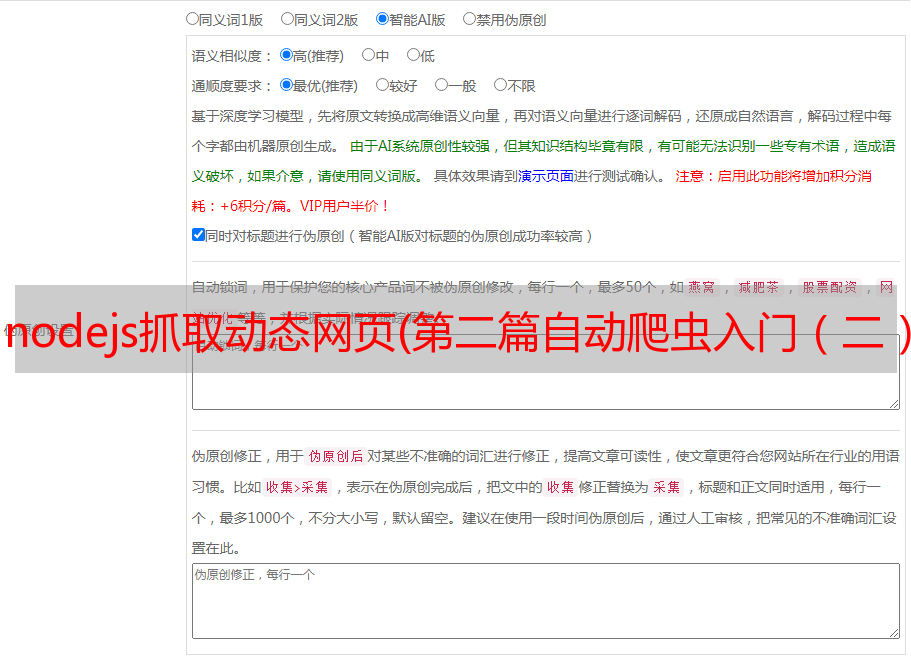Viewport: 911px width, 658px height.
Task: Click the 自动锁词 textarea resize handle
Action: [894, 404]
